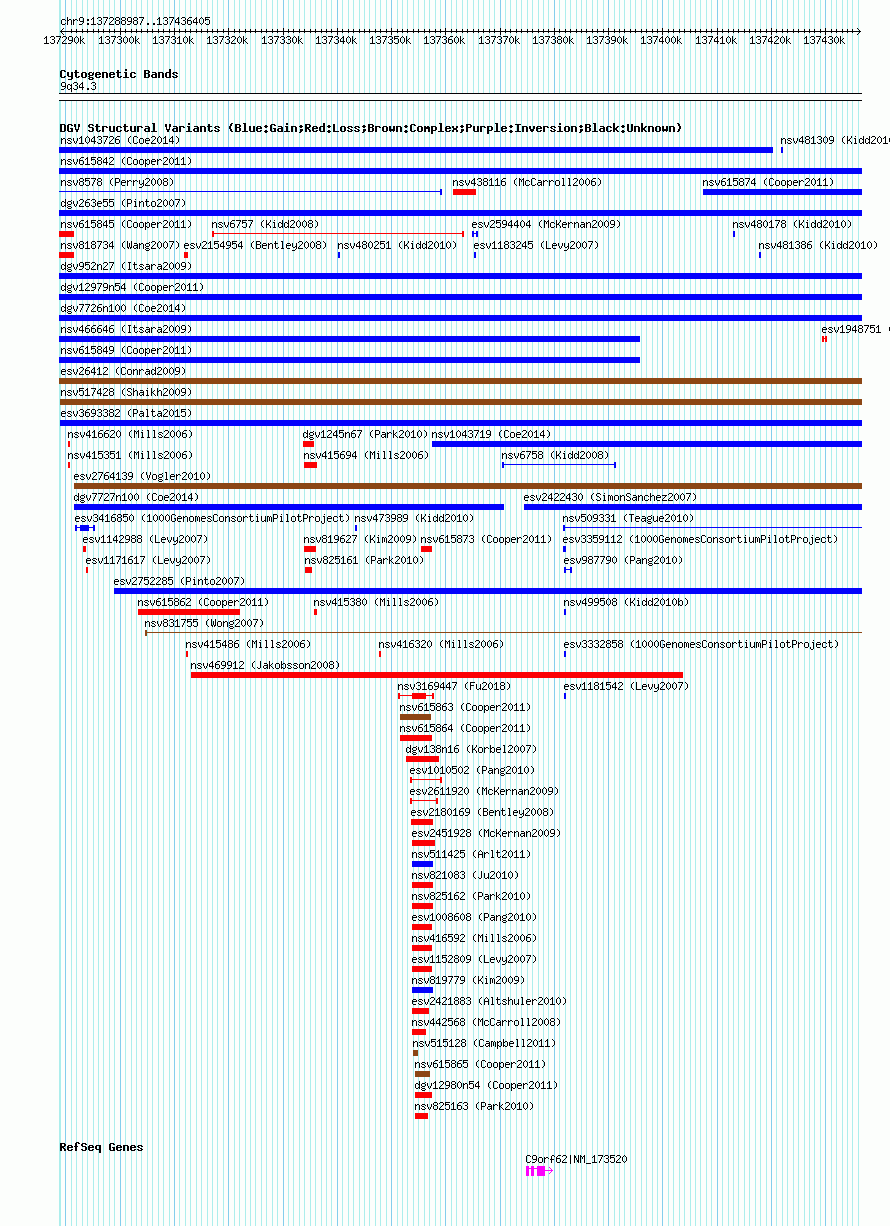This screenshot has height=1226, width=890.
Task: Click dgv138n16 (Korbel2007) label
Action: (x=471, y=749)
